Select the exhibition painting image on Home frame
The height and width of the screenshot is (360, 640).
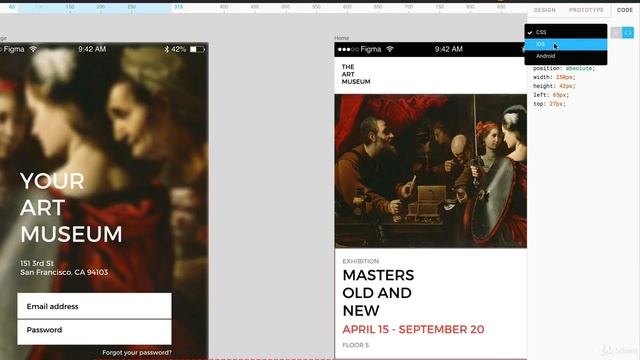click(x=431, y=171)
